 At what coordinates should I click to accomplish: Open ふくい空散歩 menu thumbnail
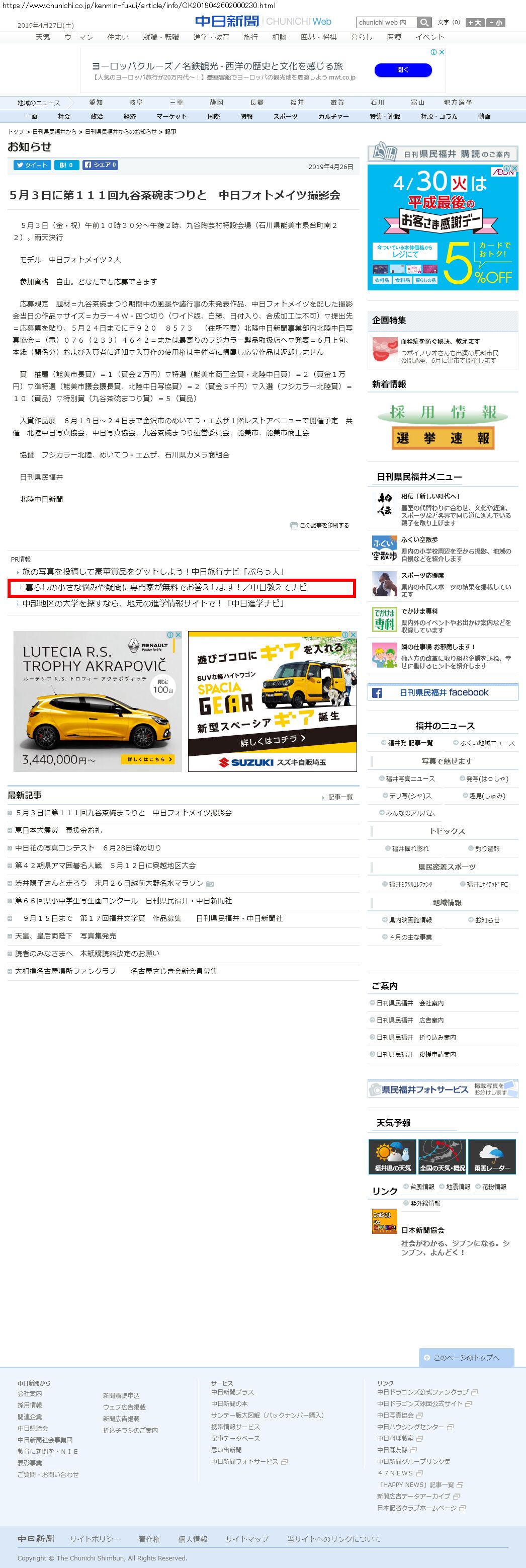pos(384,548)
